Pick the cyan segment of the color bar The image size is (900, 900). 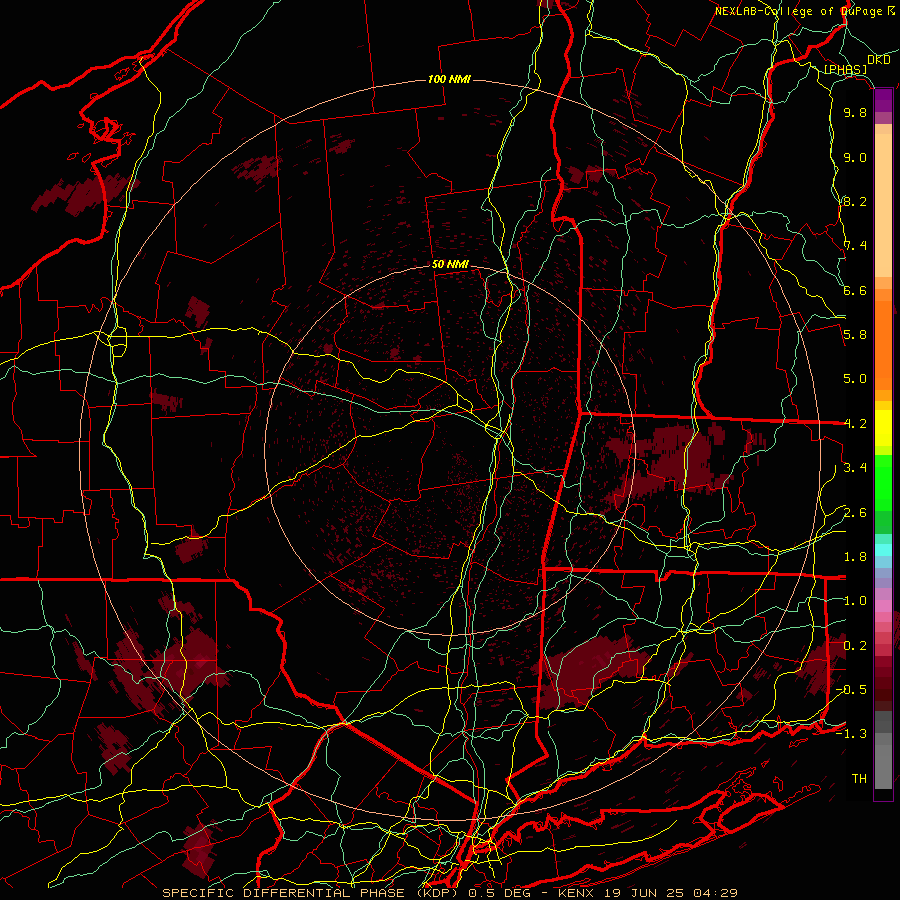point(883,550)
